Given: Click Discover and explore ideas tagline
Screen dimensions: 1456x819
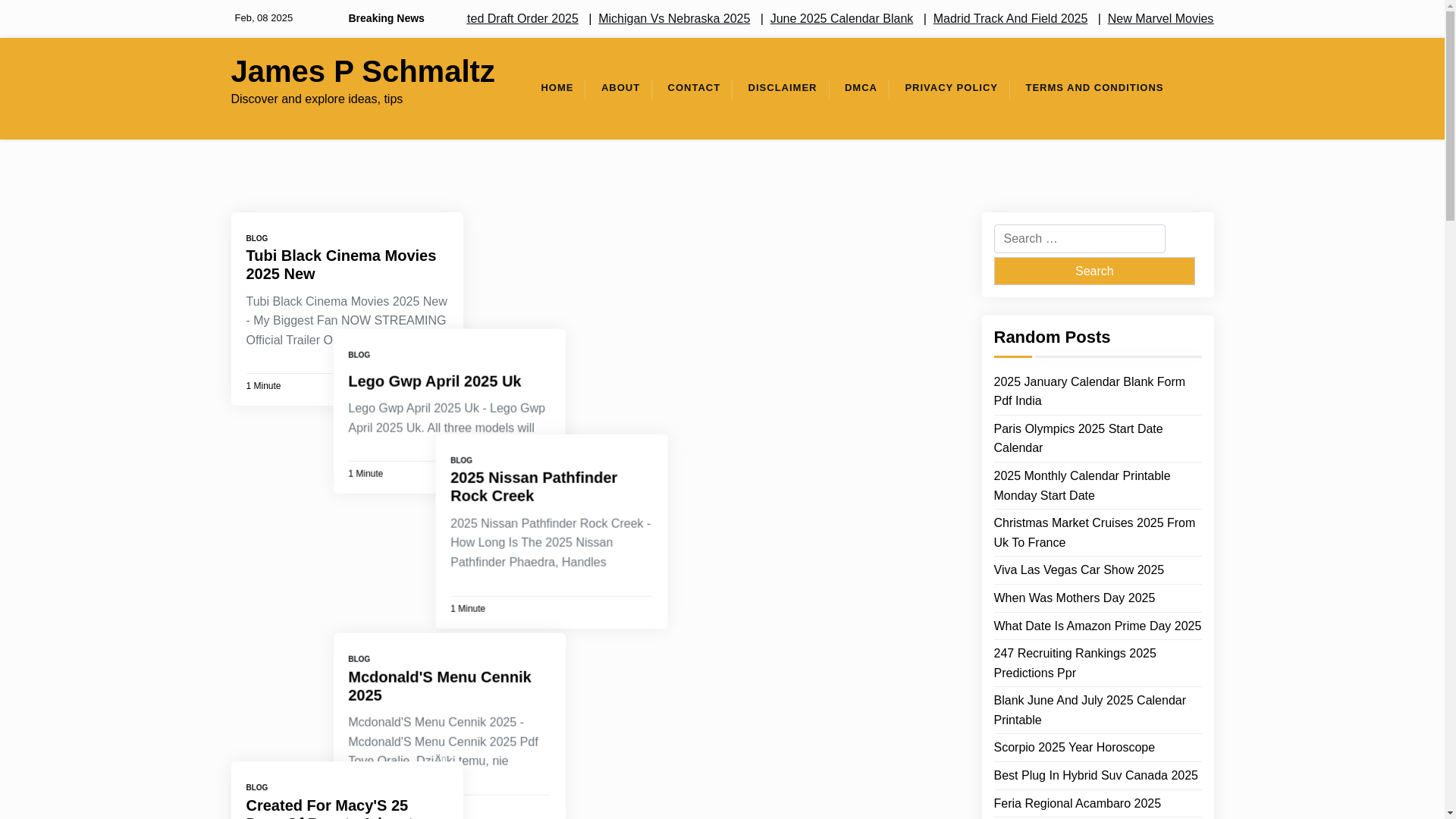Looking at the screenshot, I should click(316, 99).
